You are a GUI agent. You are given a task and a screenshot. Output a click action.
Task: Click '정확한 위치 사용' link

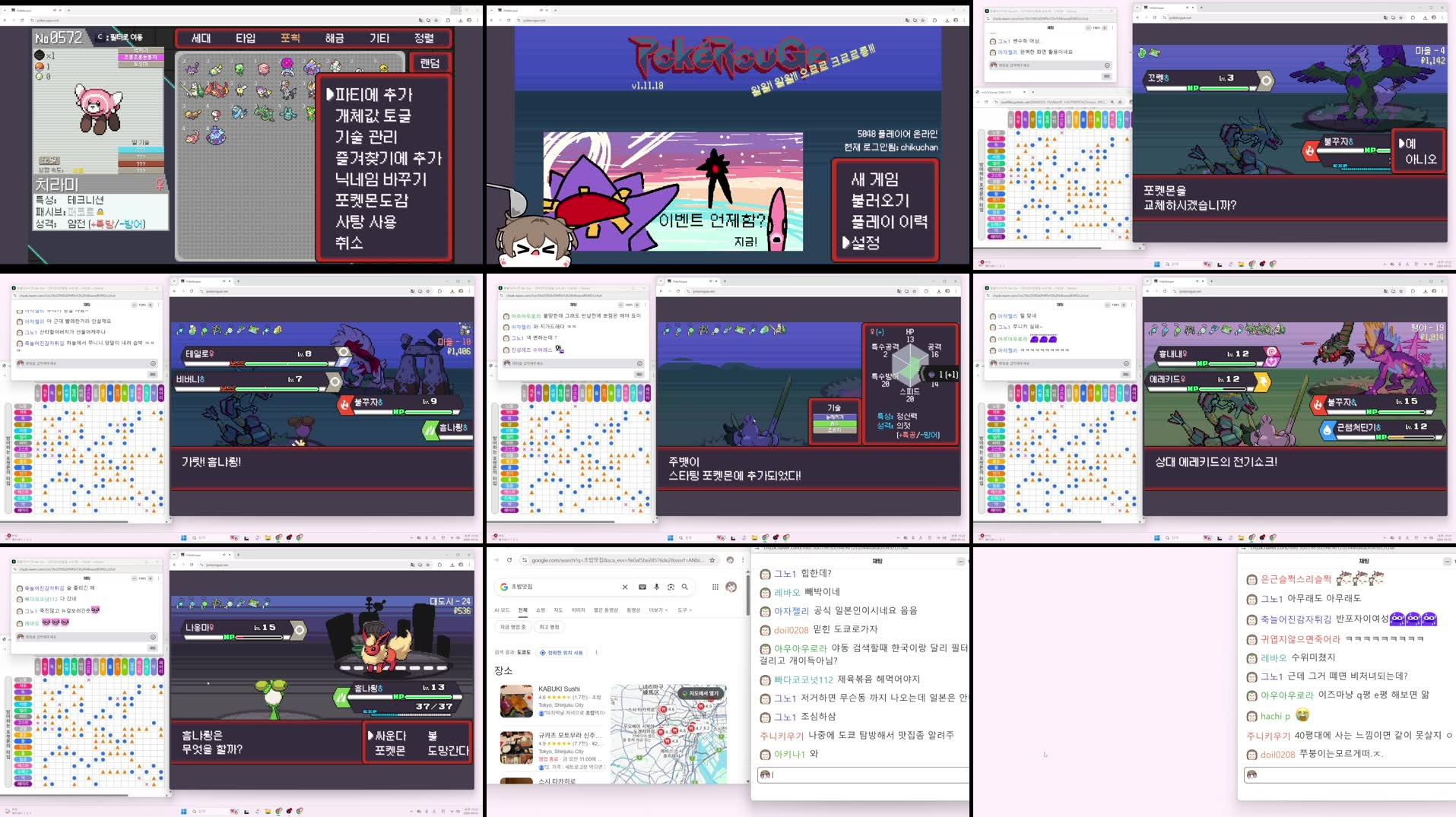(x=561, y=652)
